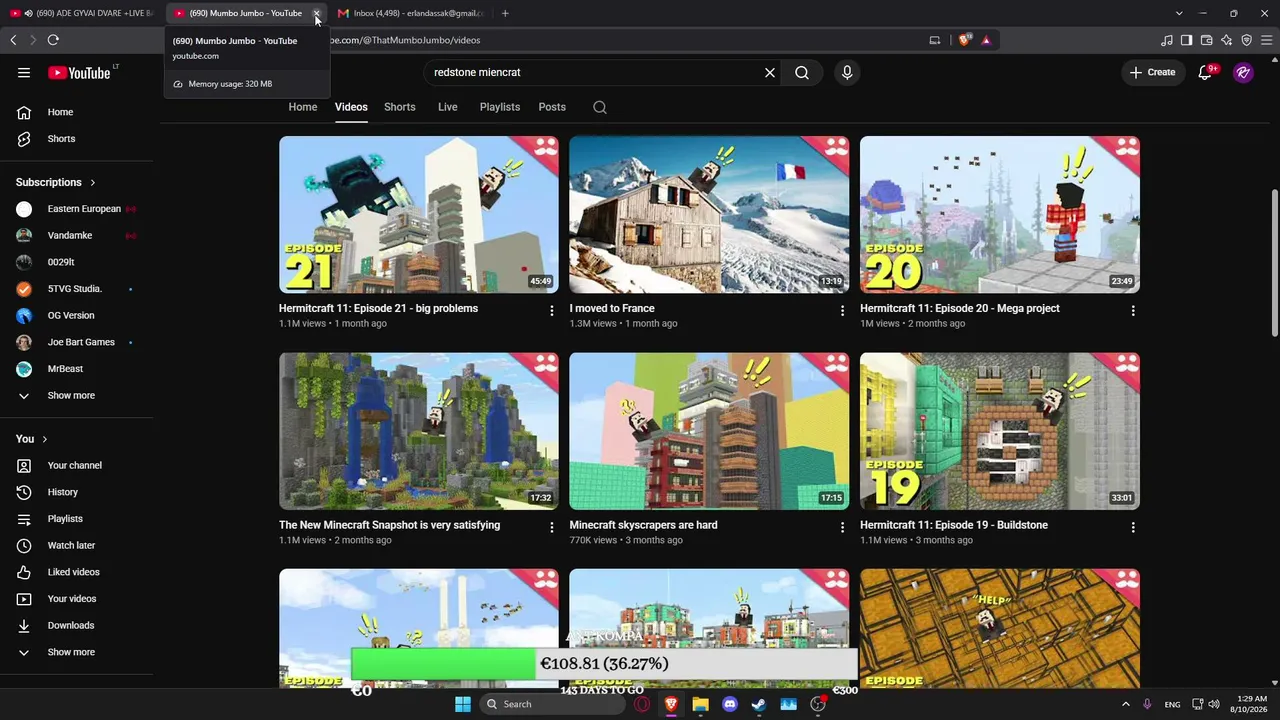Switch to the channel Home tab
This screenshot has height=720, width=1280.
point(303,107)
